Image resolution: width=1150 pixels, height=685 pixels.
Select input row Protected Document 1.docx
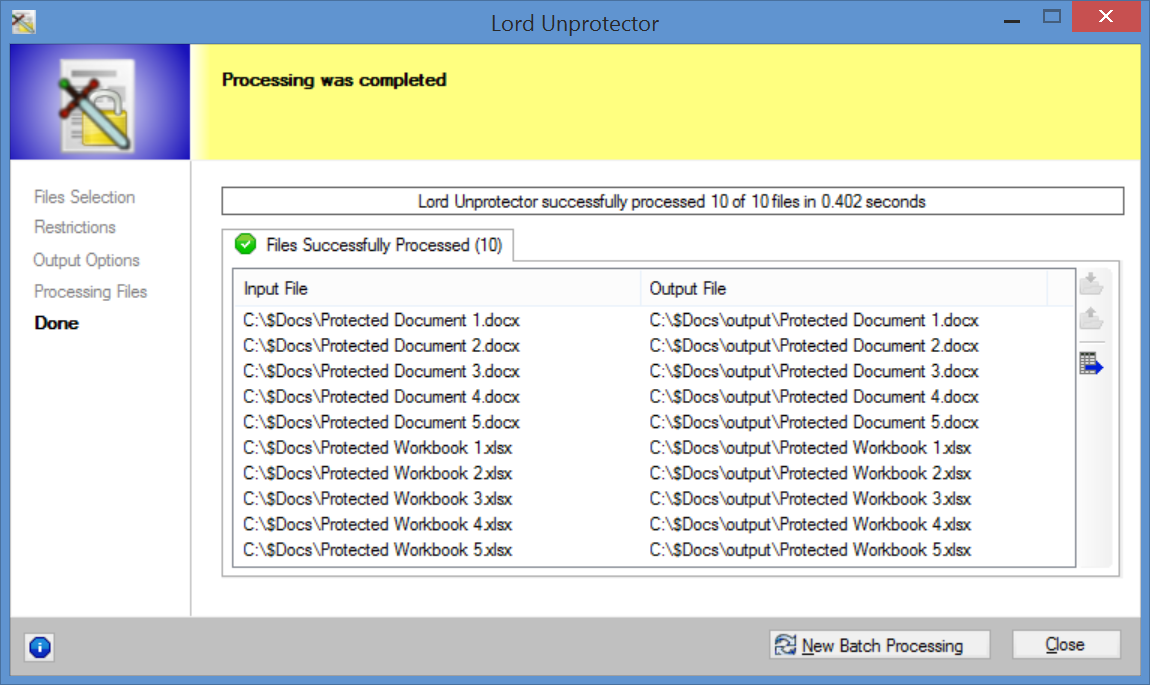381,320
